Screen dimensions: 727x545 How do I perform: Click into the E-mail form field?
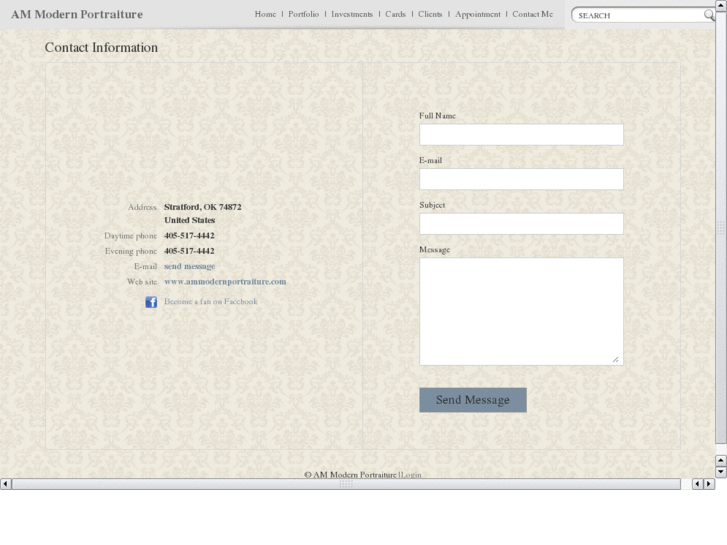(522, 179)
